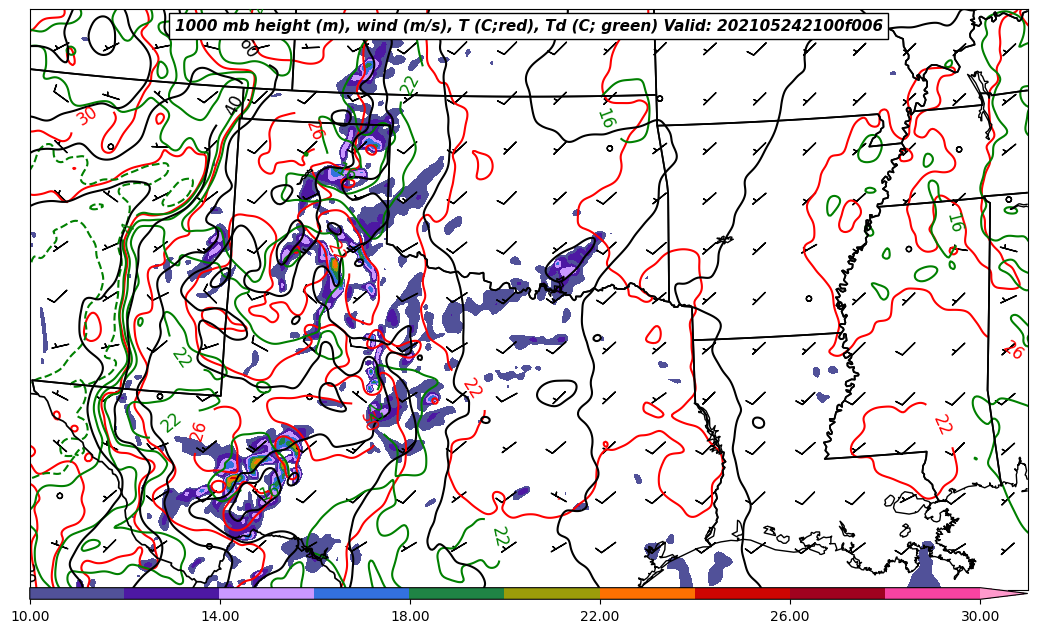Click the plot title text at top
1037x633 pixels.
point(529,26)
